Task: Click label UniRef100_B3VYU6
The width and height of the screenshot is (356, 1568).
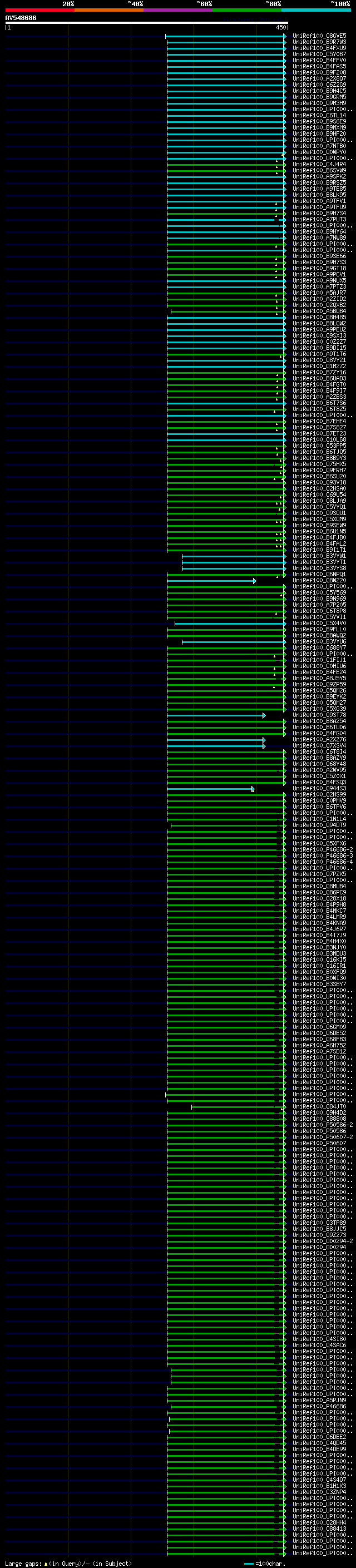Action: pos(319,641)
